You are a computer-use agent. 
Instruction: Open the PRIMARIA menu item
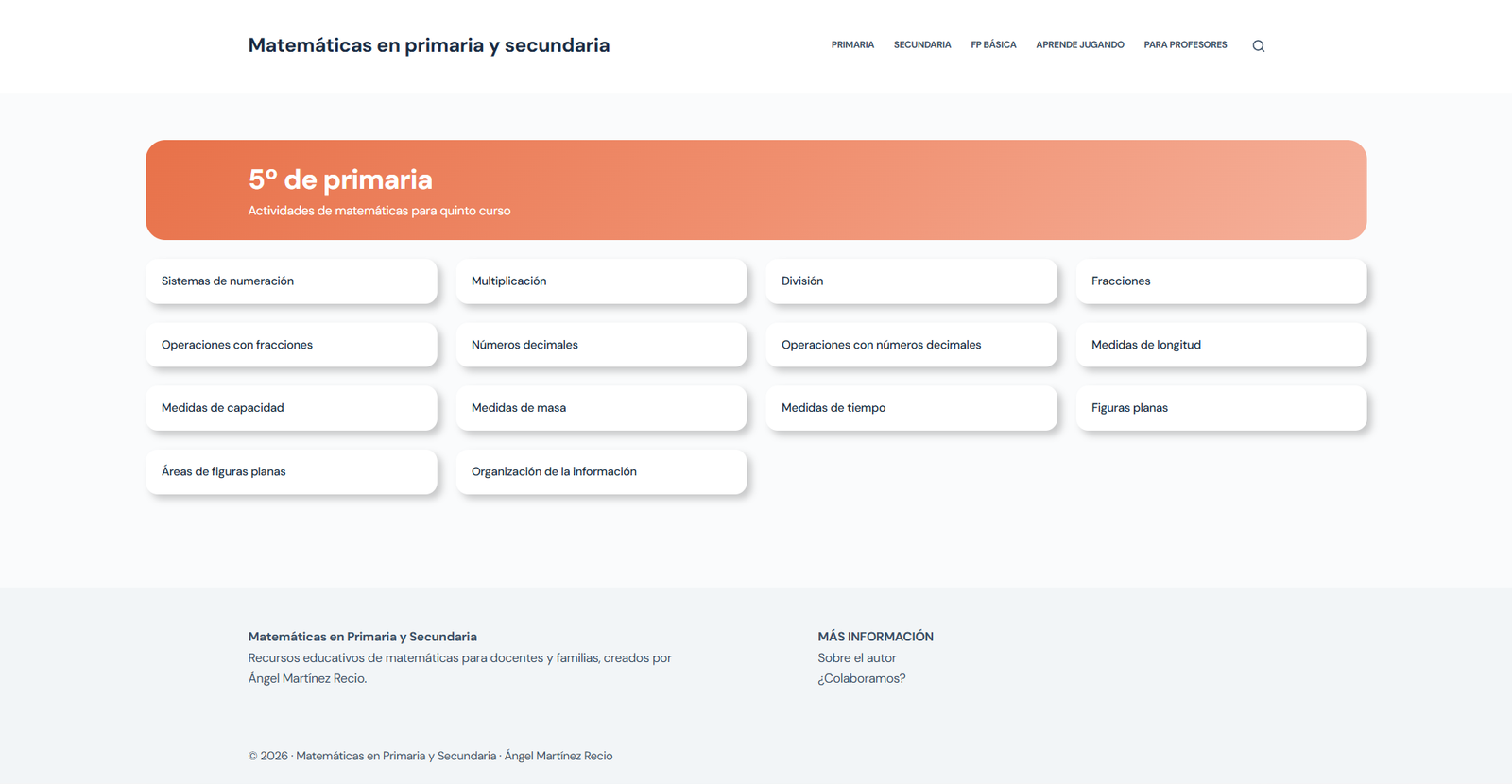tap(852, 44)
